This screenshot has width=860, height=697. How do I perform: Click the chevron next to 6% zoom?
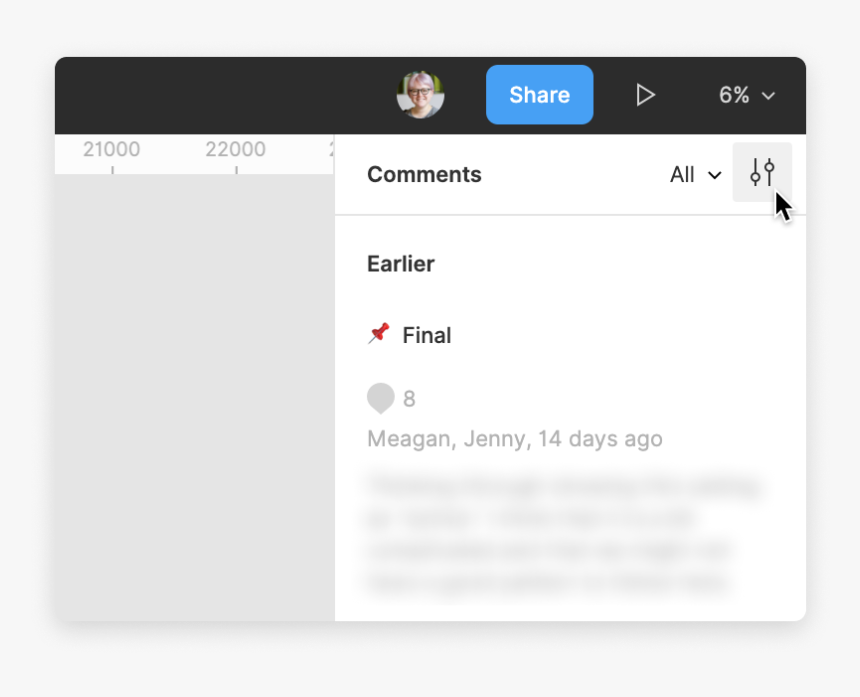pyautogui.click(x=768, y=96)
